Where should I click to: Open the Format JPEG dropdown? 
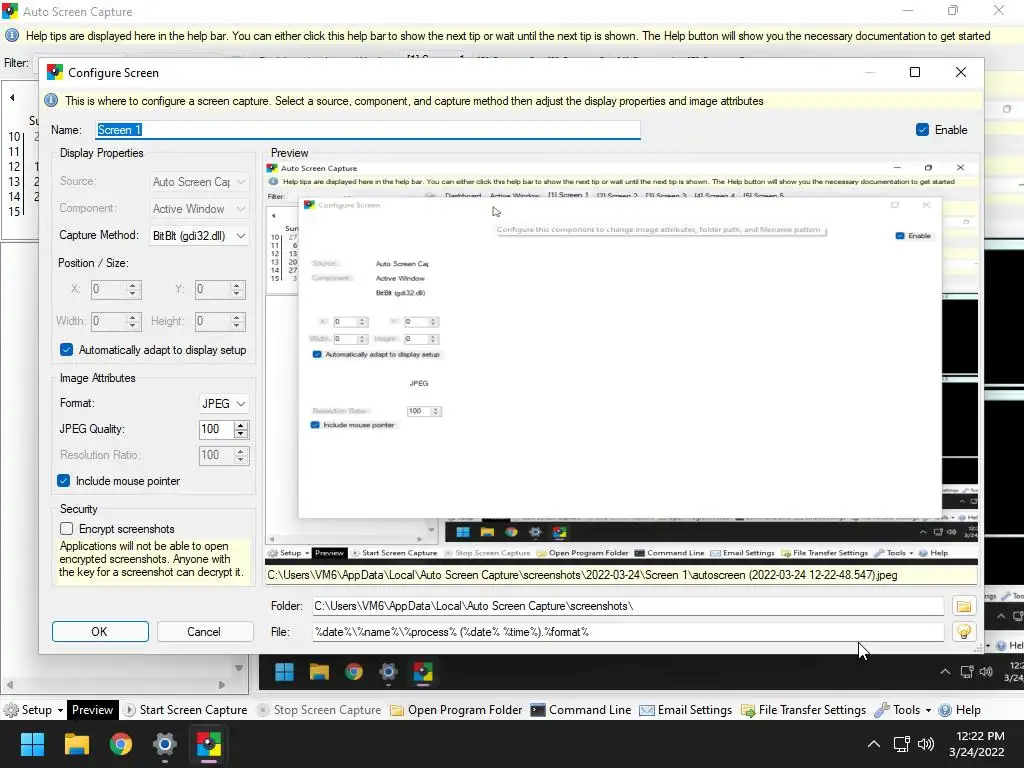(223, 404)
